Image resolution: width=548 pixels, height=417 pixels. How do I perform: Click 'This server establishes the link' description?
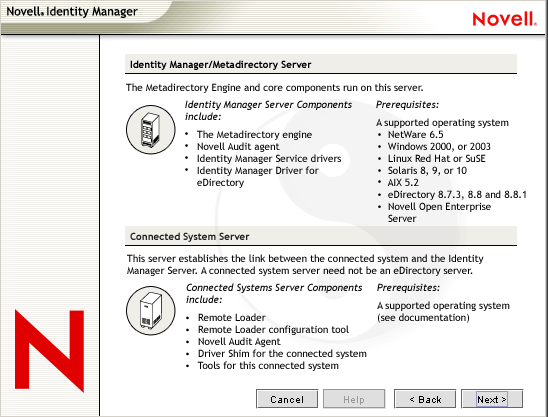[x=305, y=264]
